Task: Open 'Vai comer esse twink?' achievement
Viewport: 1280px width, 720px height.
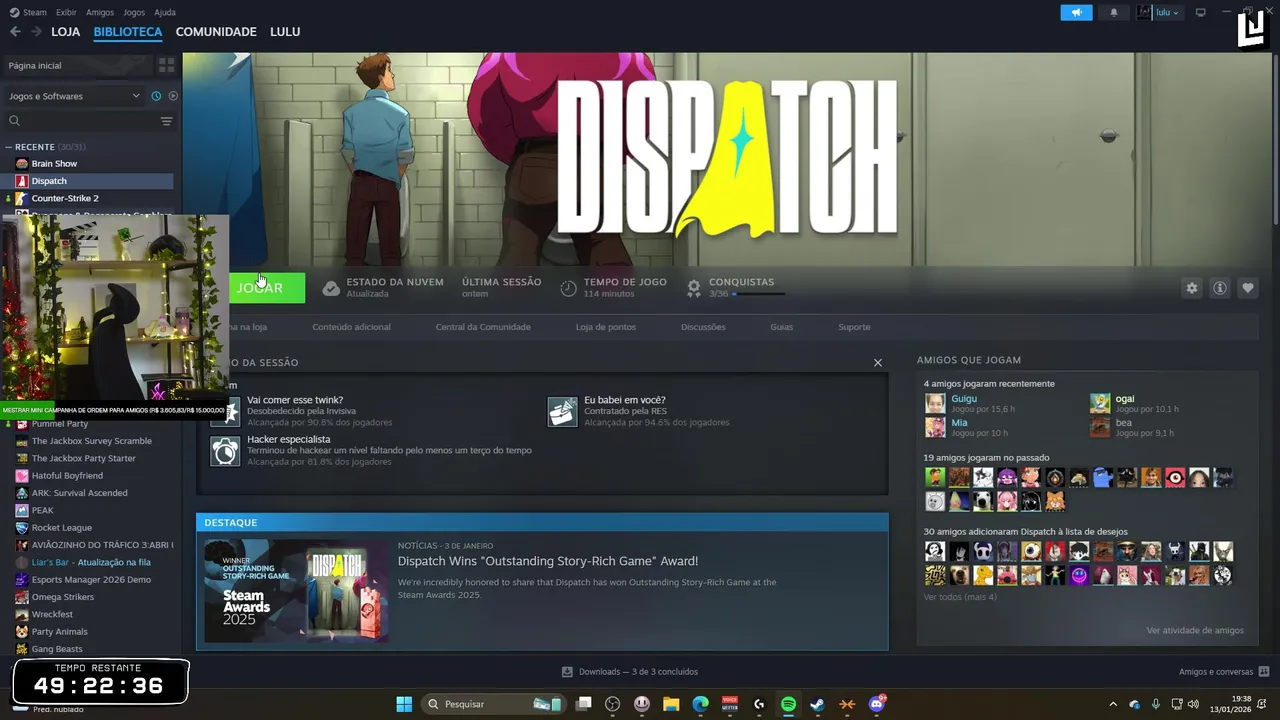Action: 295,400
